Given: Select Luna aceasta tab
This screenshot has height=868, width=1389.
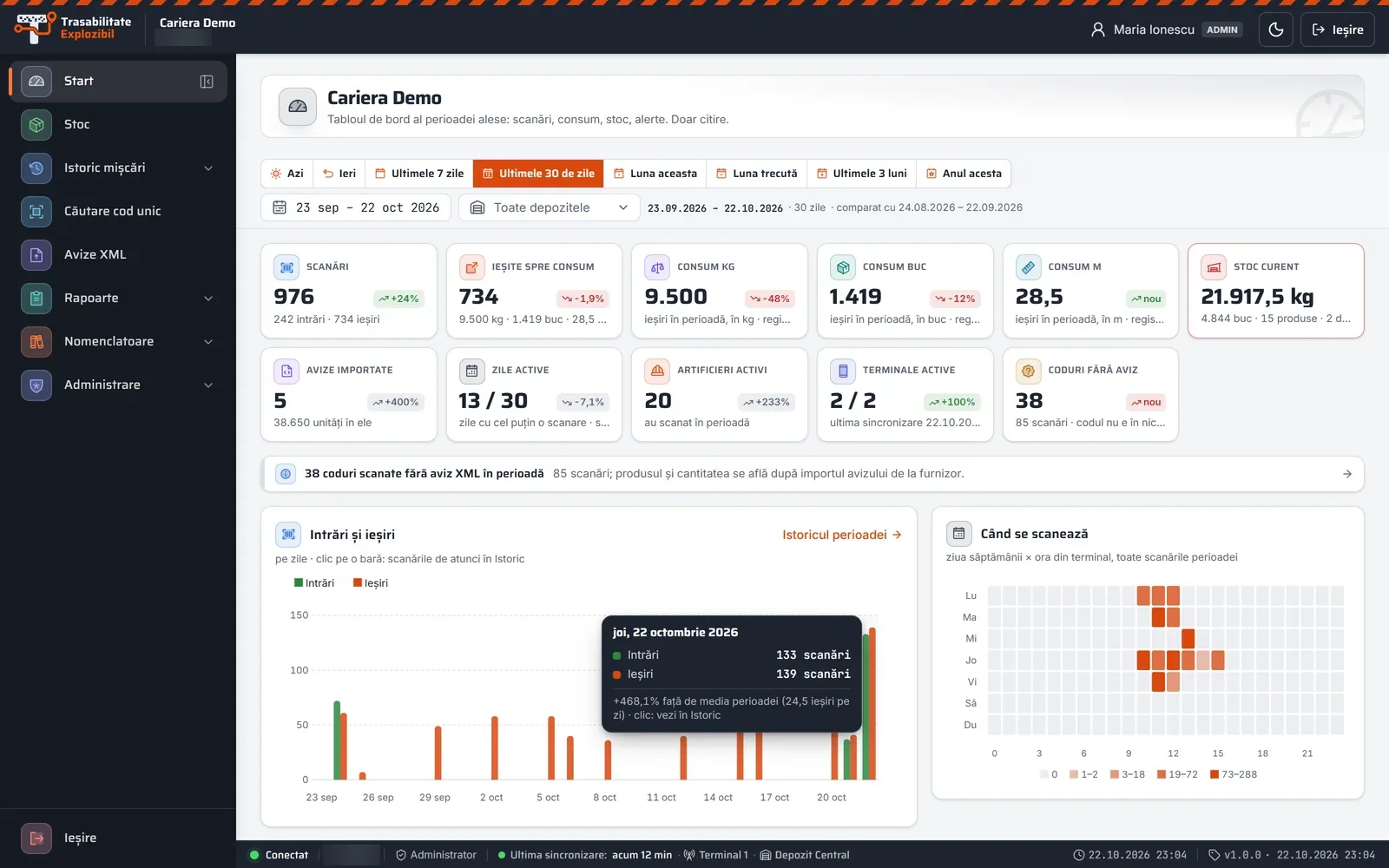Looking at the screenshot, I should point(655,174).
